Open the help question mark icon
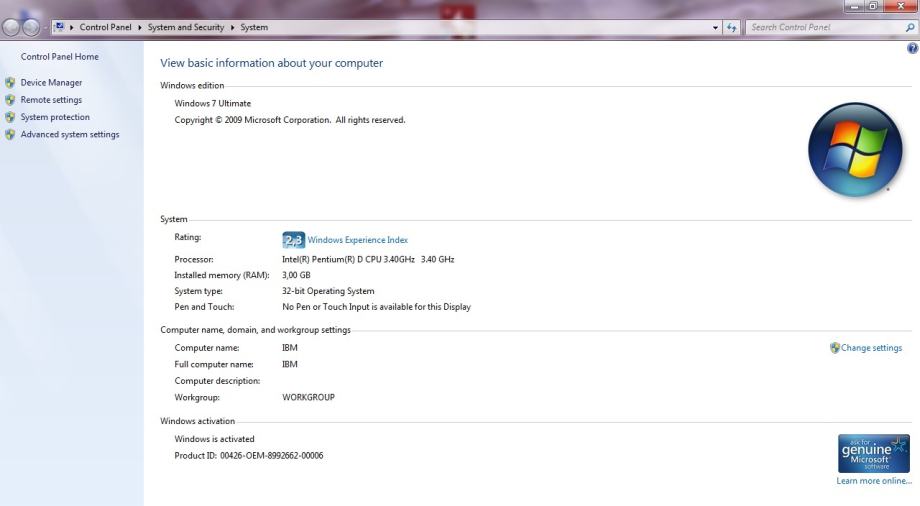Image resolution: width=920 pixels, height=506 pixels. pyautogui.click(x=912, y=49)
